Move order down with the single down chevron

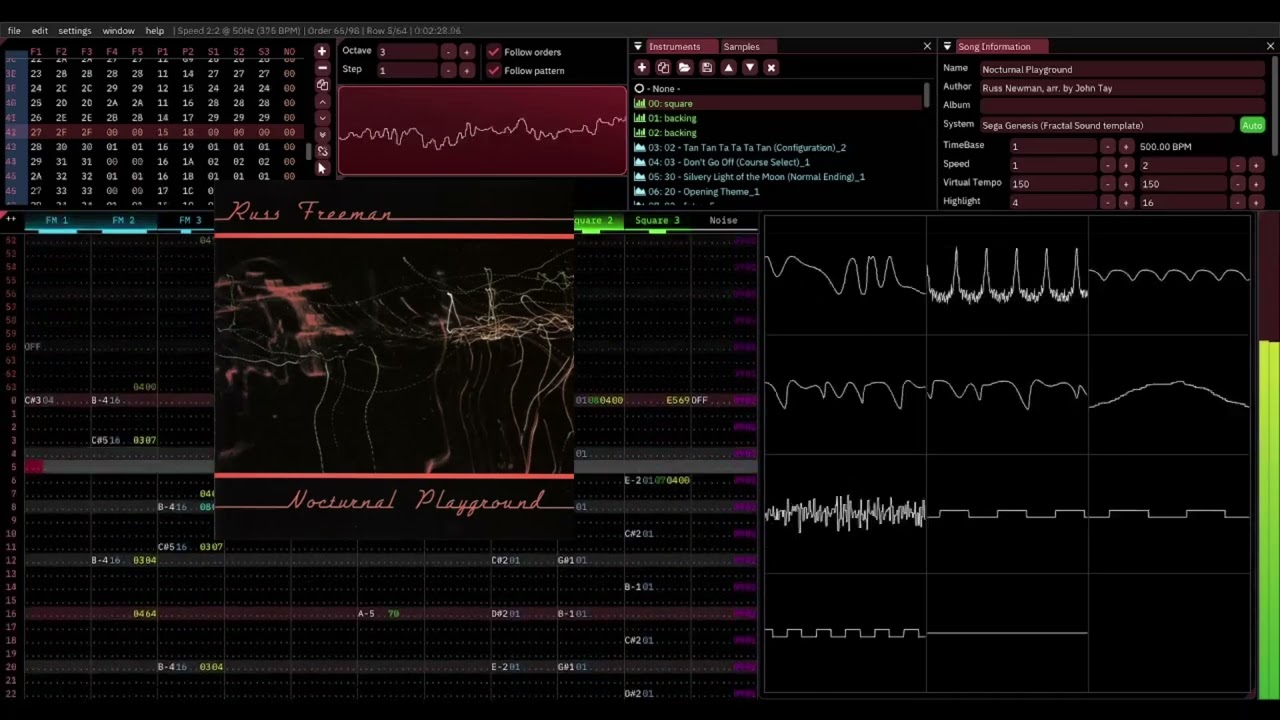[x=322, y=118]
